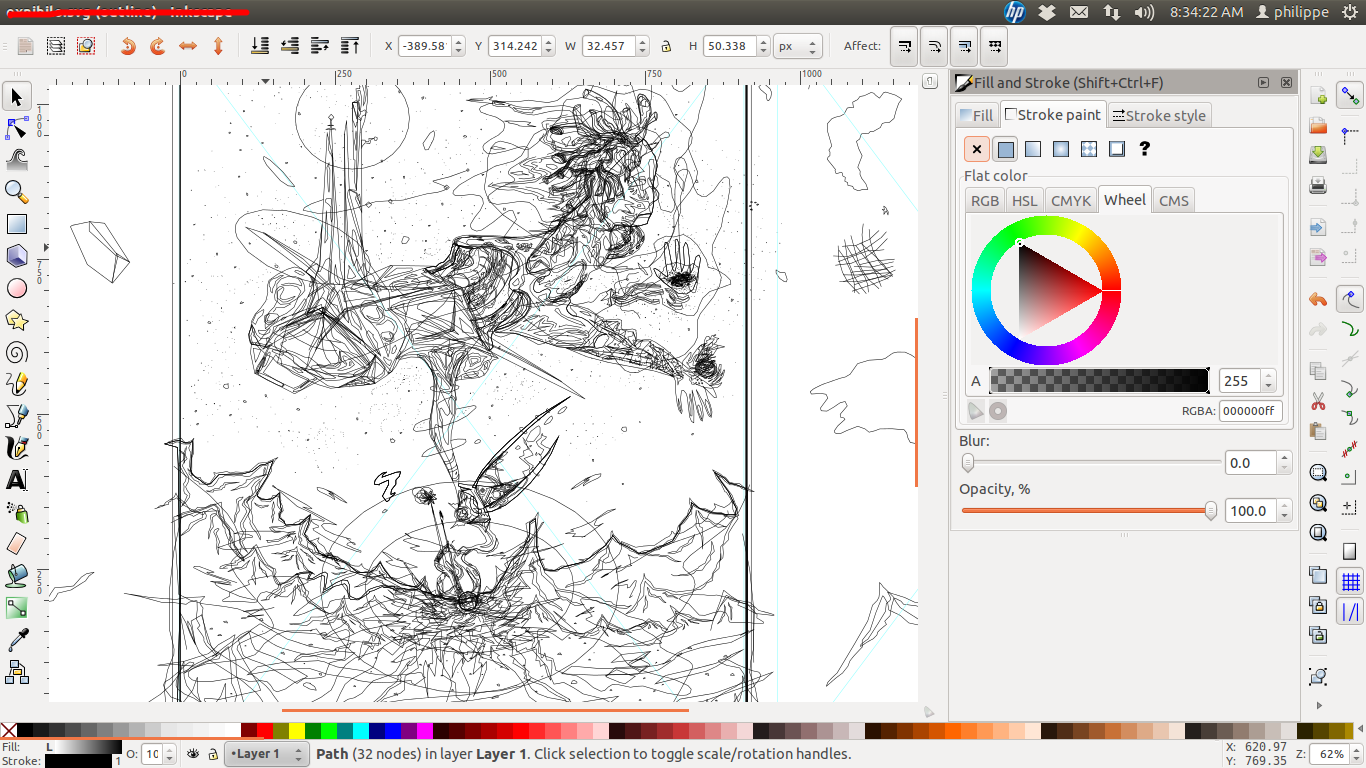Choose the linear gradient paint button
This screenshot has height=768, width=1366.
click(x=1033, y=149)
